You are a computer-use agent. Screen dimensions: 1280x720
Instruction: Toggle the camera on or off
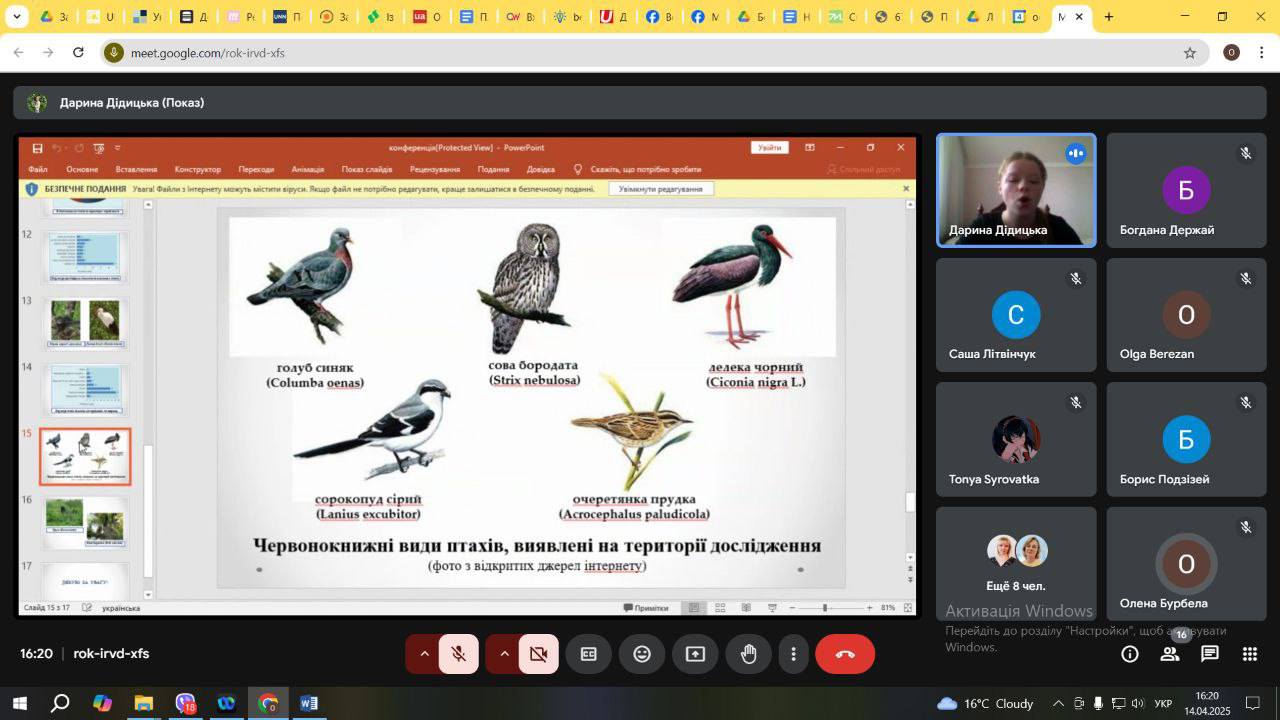point(539,654)
